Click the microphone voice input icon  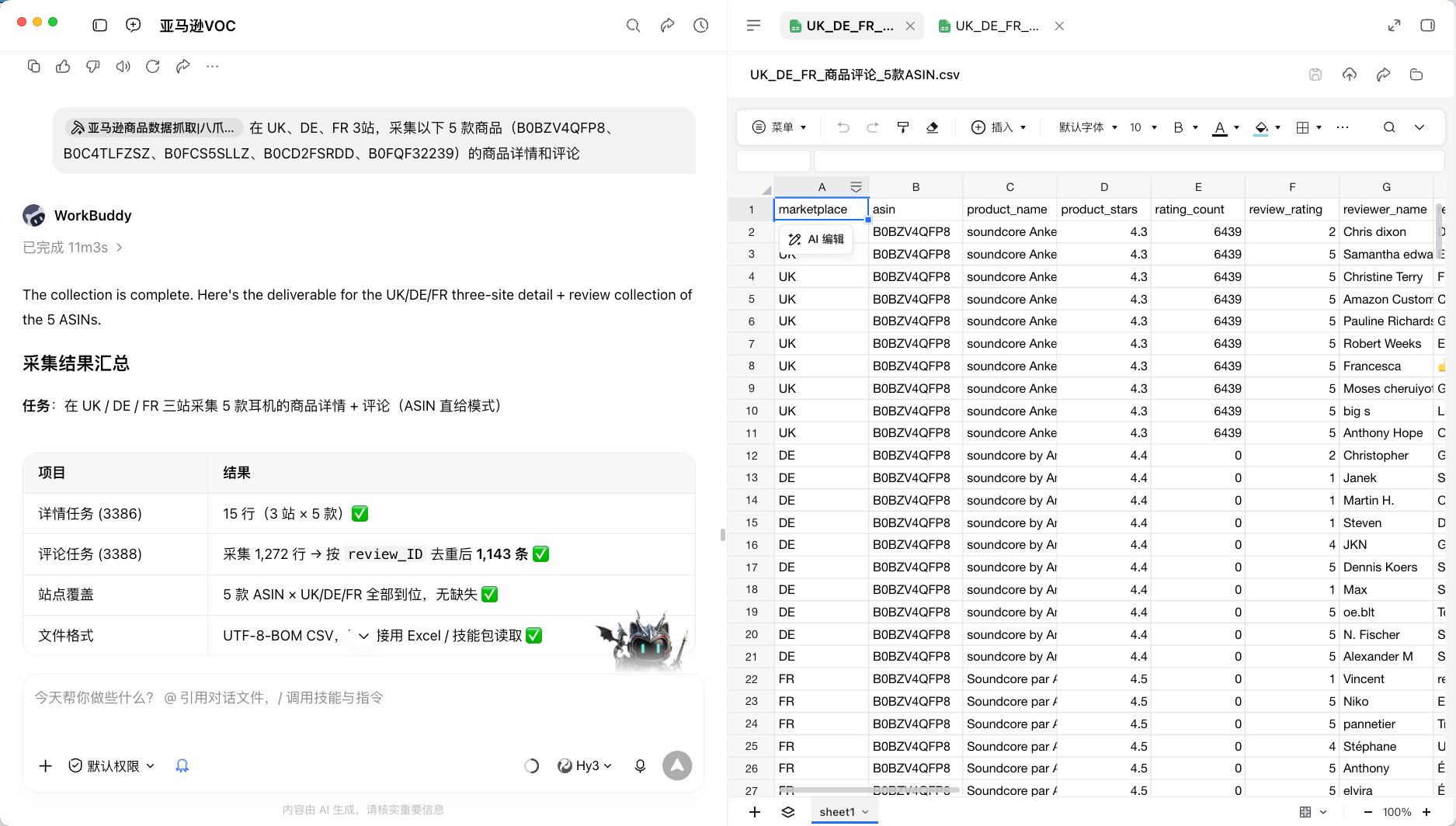[640, 766]
